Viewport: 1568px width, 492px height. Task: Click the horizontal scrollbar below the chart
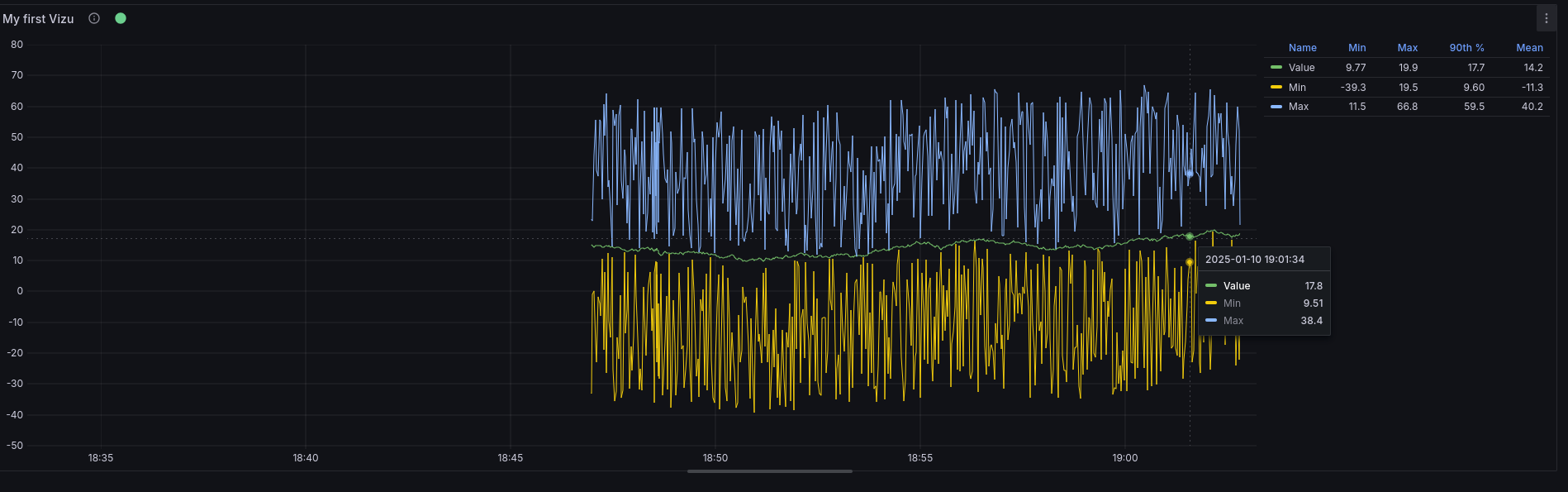769,471
